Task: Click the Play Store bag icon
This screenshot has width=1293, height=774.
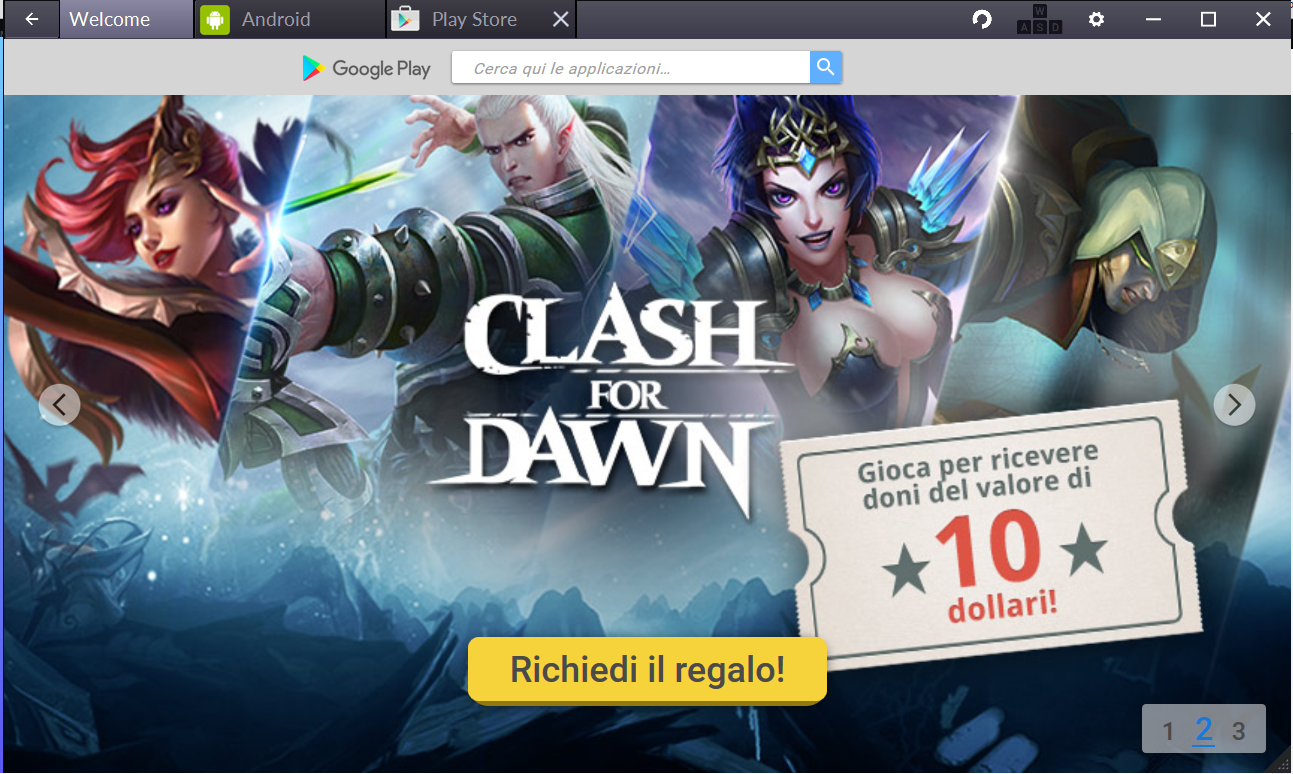Action: [x=405, y=19]
